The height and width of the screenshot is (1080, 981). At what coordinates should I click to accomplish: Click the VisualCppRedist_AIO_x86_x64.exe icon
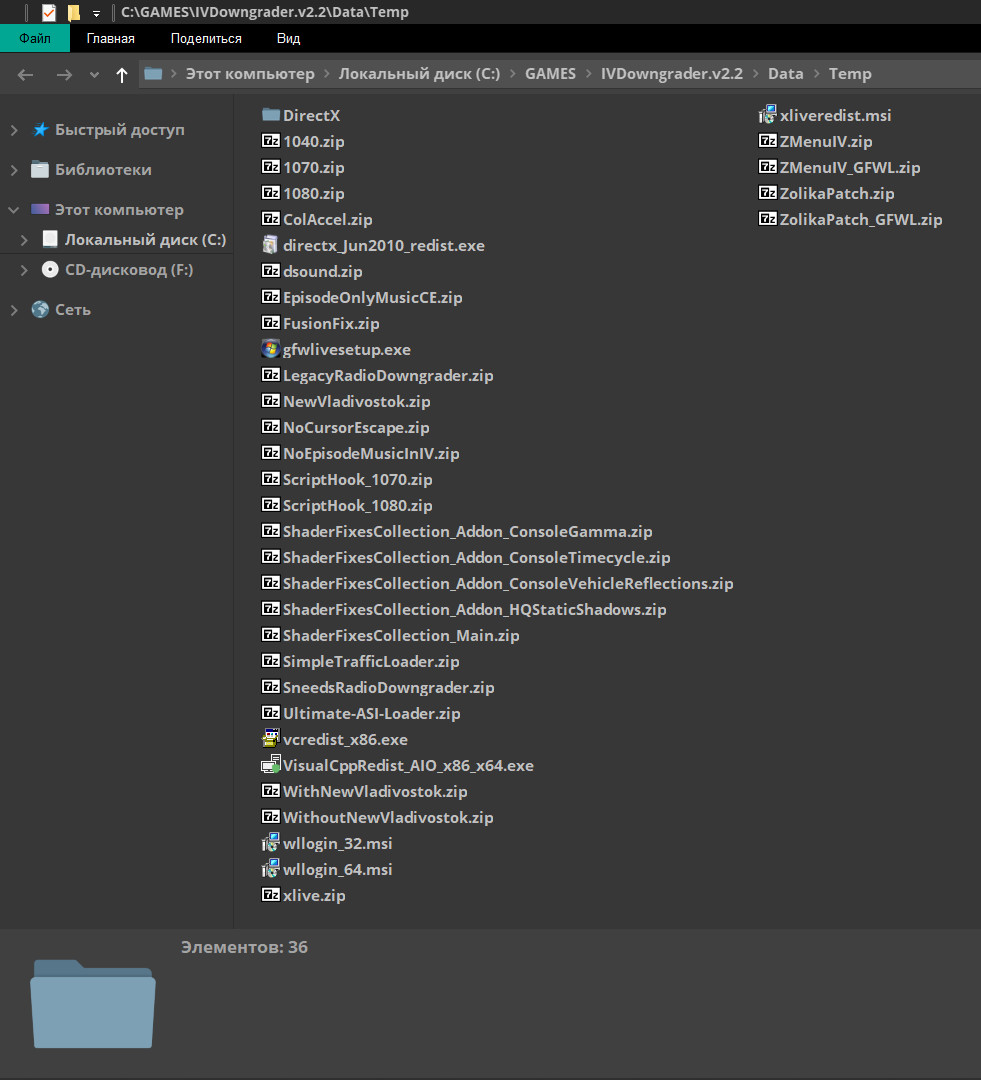point(271,765)
